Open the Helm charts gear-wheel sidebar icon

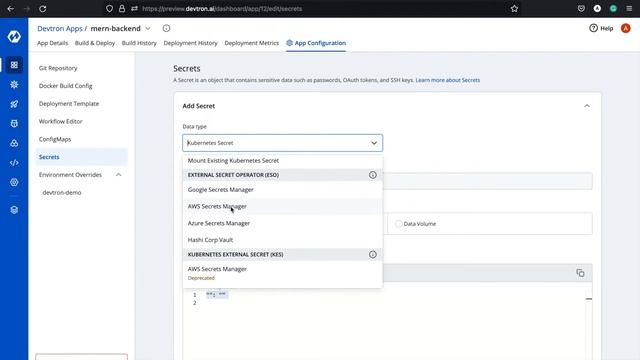14,84
